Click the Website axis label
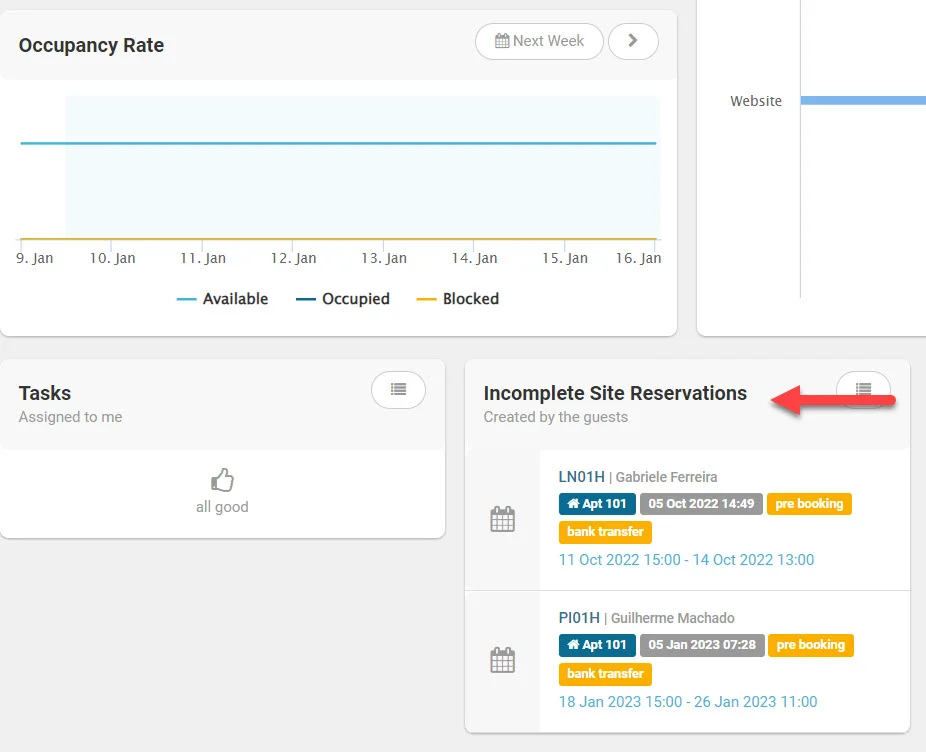Screen dimensions: 926x752 [x=756, y=101]
